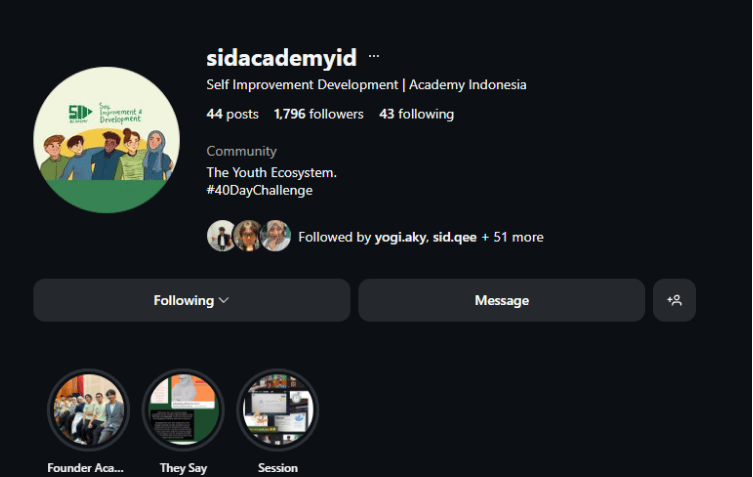This screenshot has height=477, width=753.
Task: Click the first mutual follower avatar
Action: click(x=220, y=236)
